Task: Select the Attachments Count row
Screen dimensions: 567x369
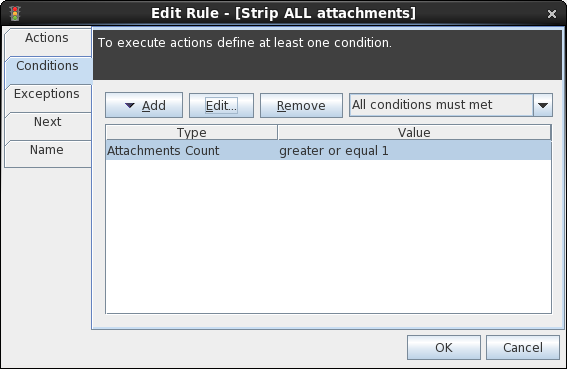Action: [329, 150]
